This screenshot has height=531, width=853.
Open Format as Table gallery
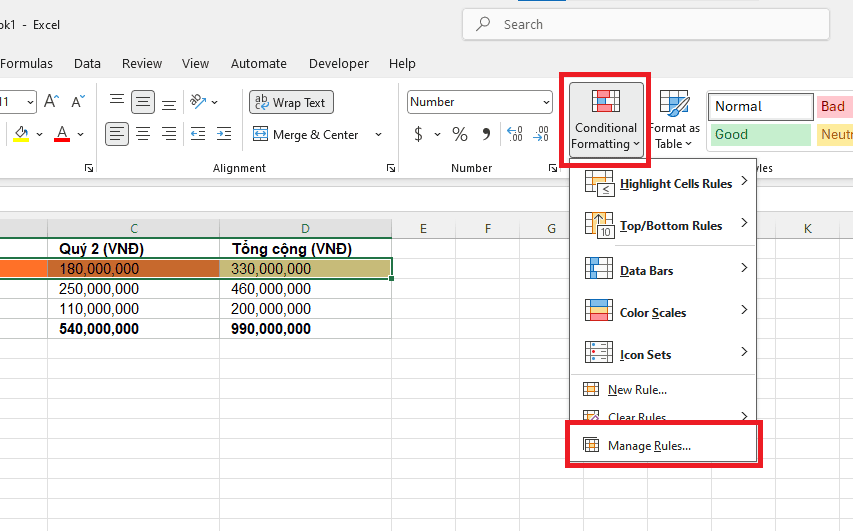(x=675, y=120)
